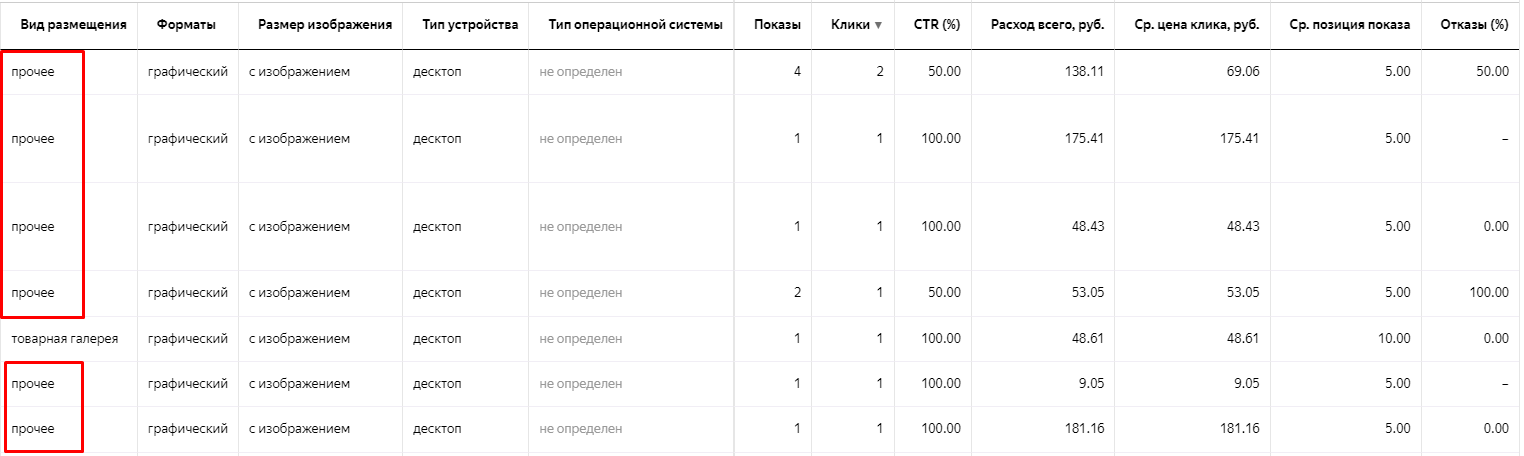Click the 138.11 total spend cell
The image size is (1524, 456).
(x=1085, y=72)
